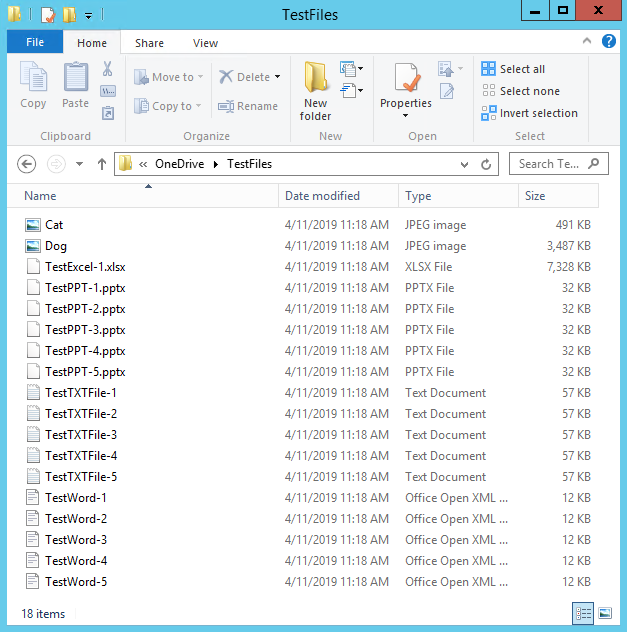627x632 pixels.
Task: Click the Help question mark icon
Action: [609, 42]
